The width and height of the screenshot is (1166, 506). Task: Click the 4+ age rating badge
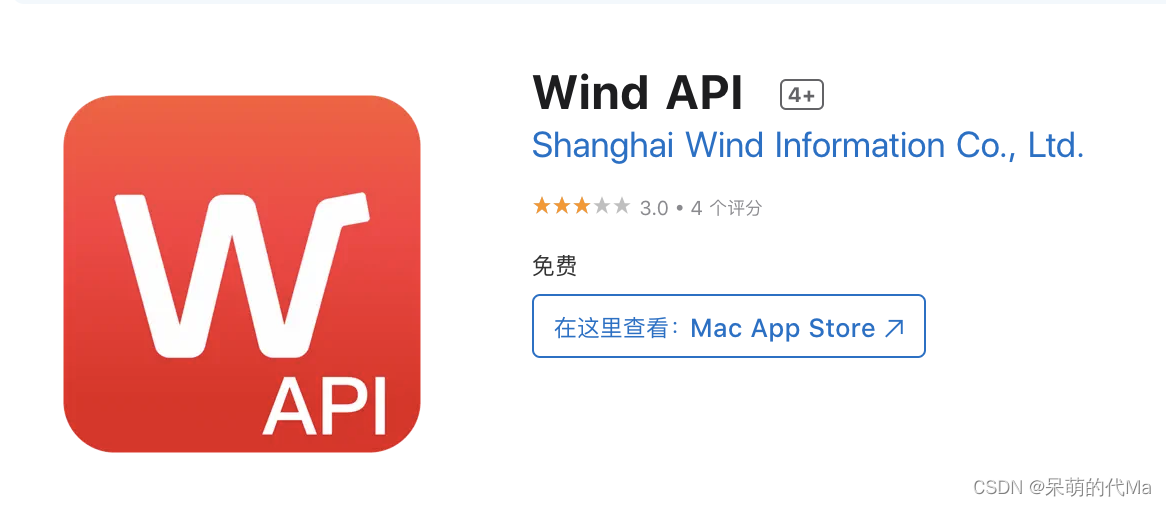point(802,95)
